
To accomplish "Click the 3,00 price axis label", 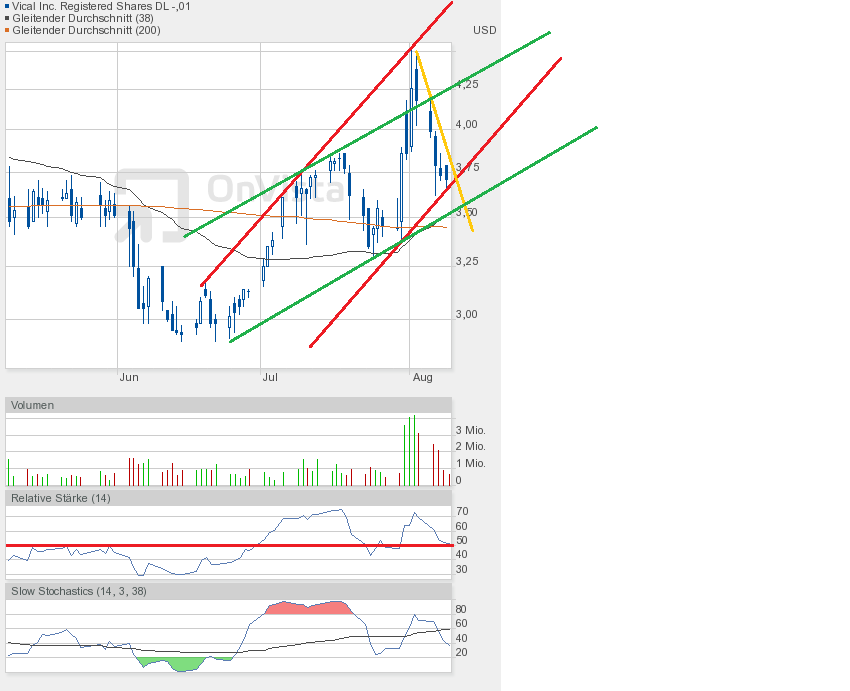I will coord(467,314).
